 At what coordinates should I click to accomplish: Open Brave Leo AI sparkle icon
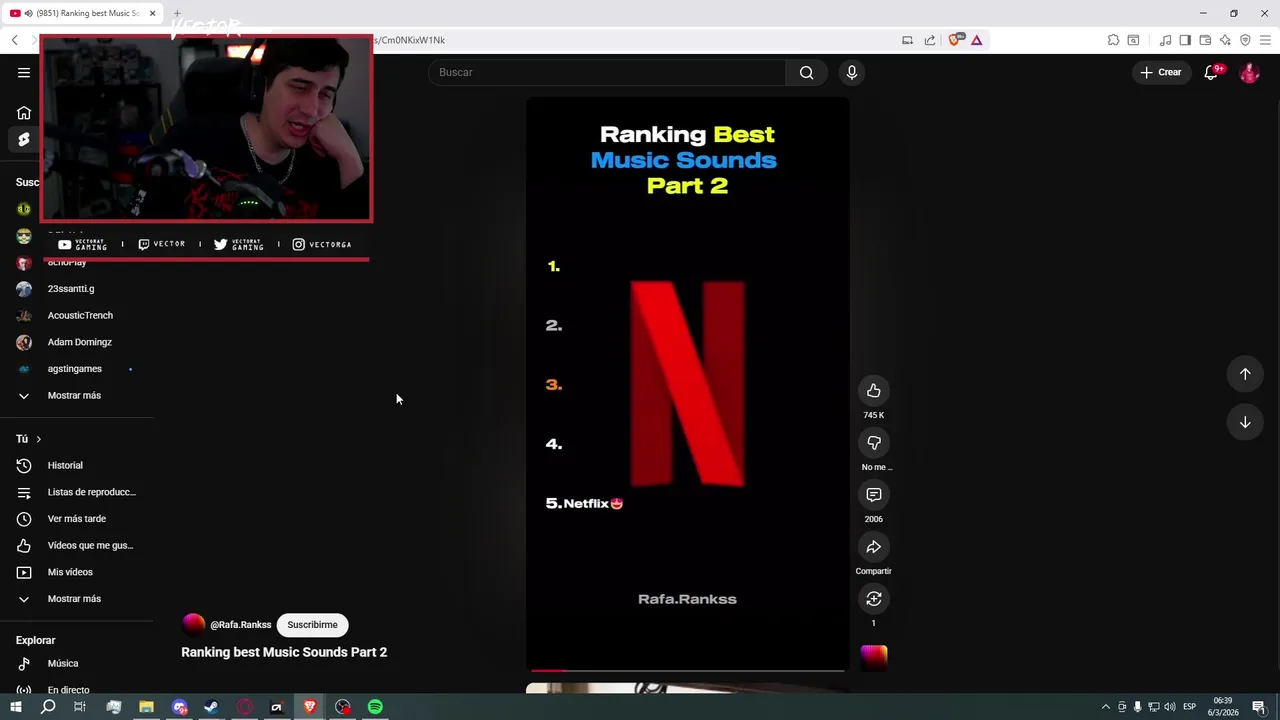coord(1225,40)
